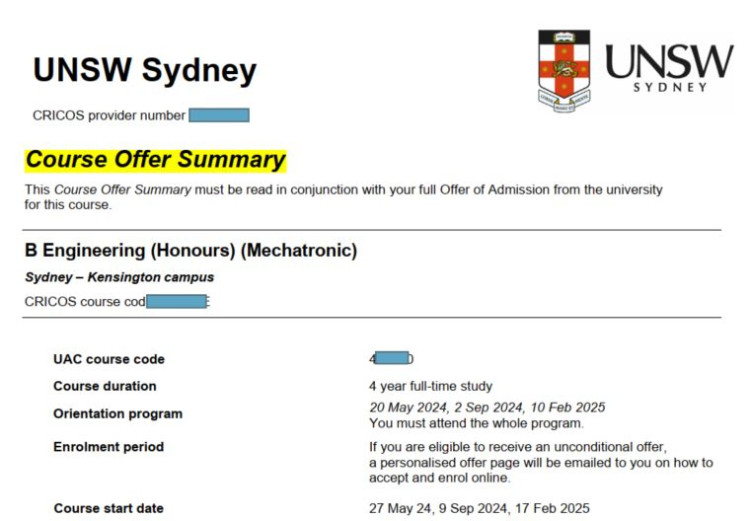Click the 4 year full-time study value
Screen dimensions: 750x521
click(430, 386)
